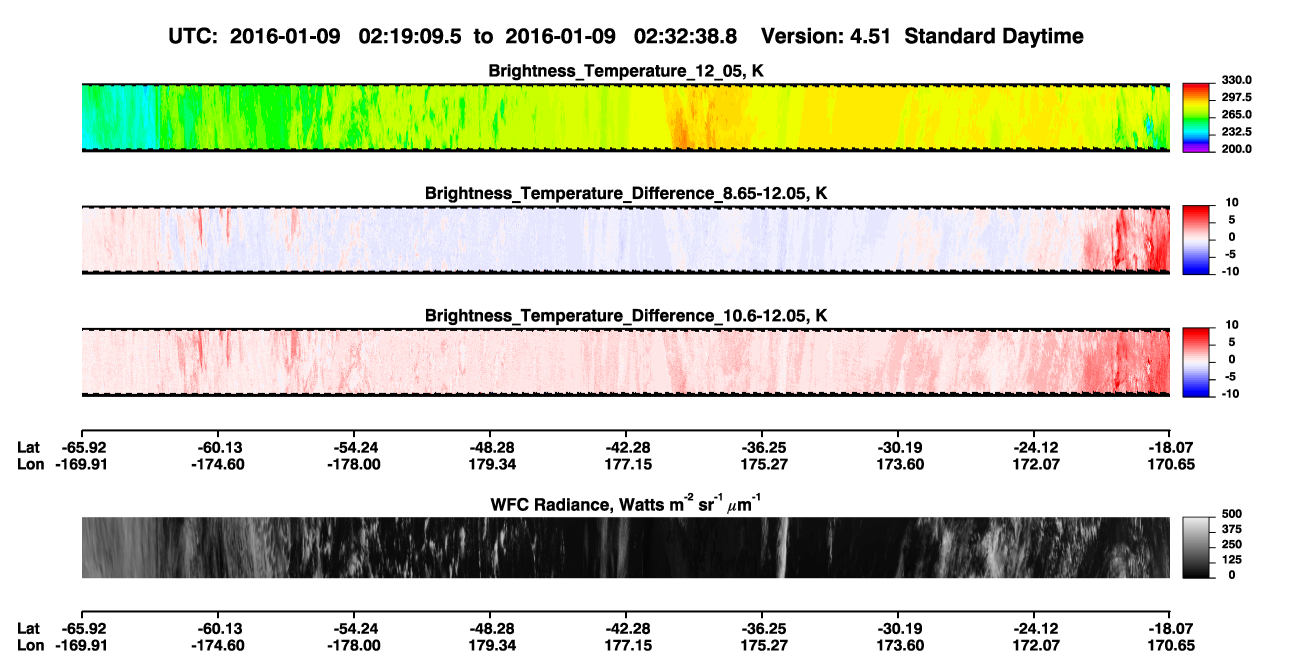Click the 'Lon' row label on the lower axis
The image size is (1300, 667).
tap(30, 646)
